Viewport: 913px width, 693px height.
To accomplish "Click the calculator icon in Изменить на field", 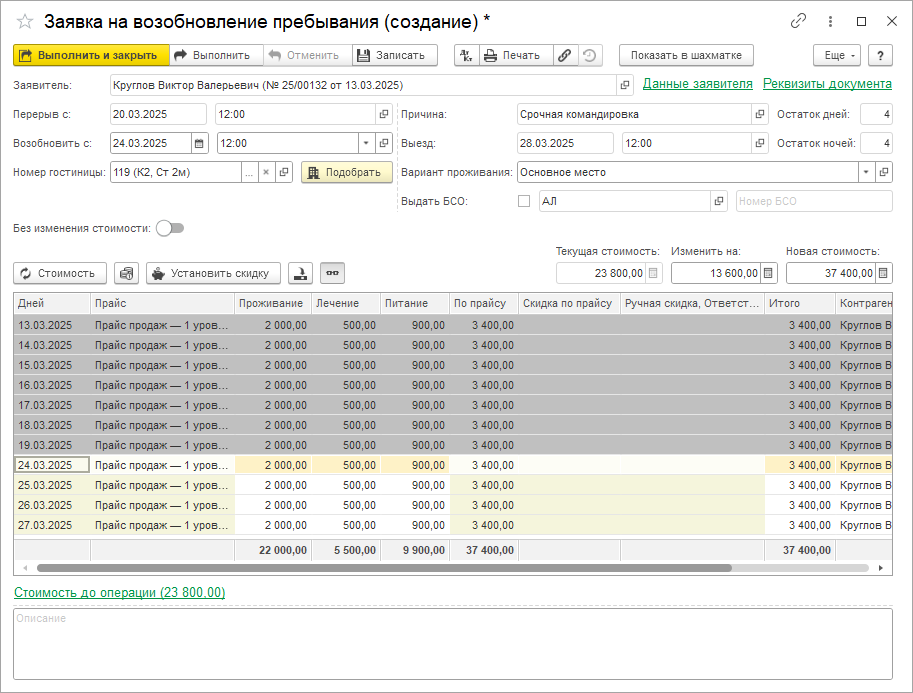I will tap(768, 273).
